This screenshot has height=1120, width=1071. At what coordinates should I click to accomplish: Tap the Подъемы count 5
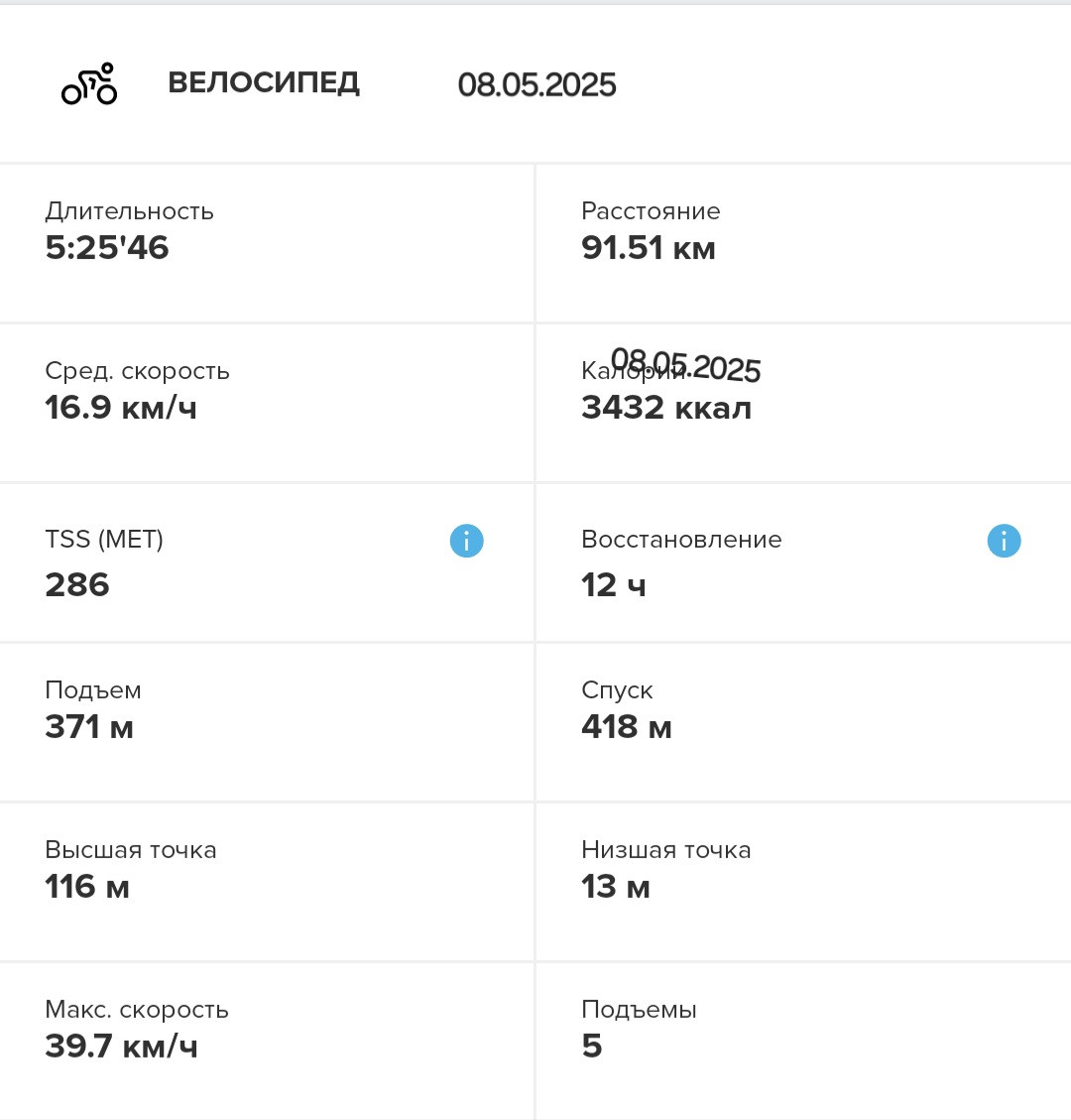pyautogui.click(x=592, y=1047)
